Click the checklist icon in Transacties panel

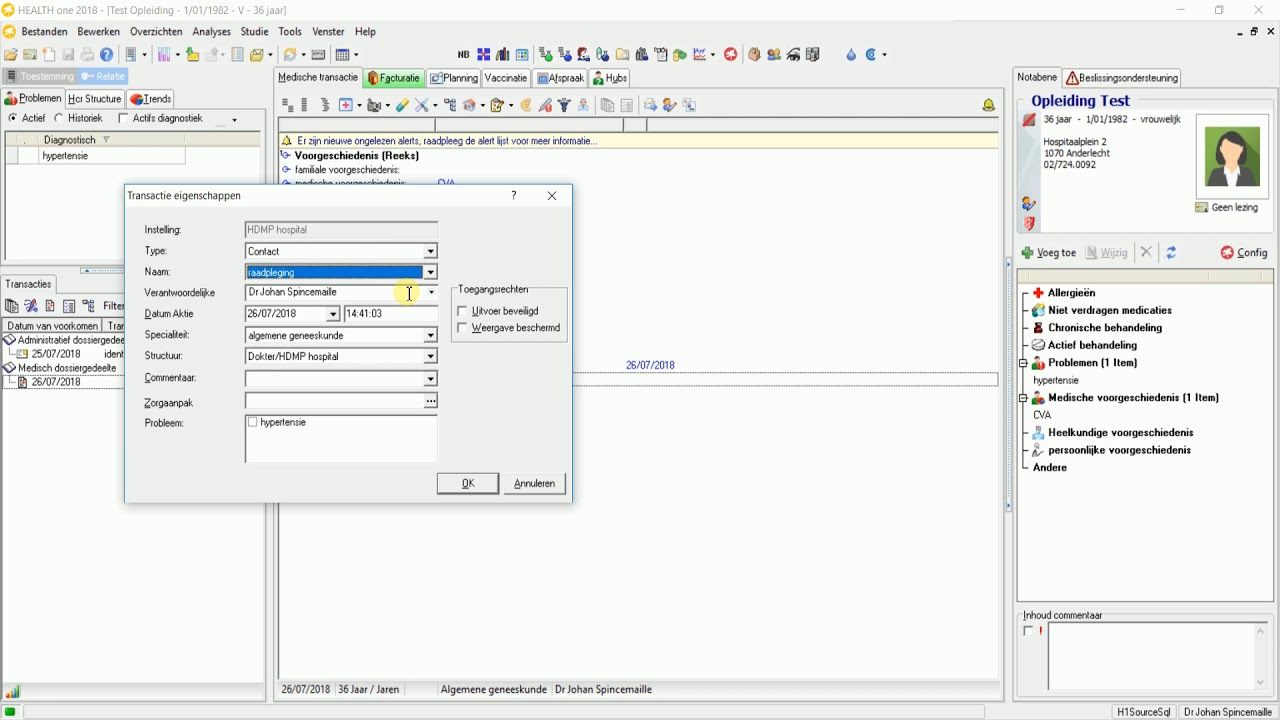69,306
